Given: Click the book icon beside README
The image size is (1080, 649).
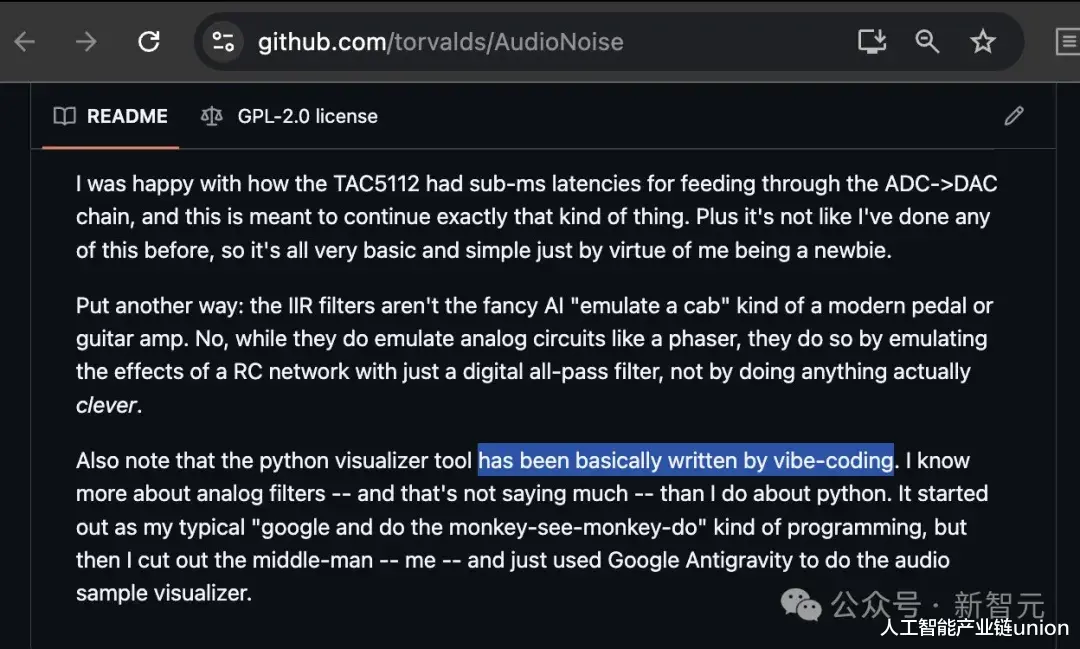Looking at the screenshot, I should click(x=65, y=116).
